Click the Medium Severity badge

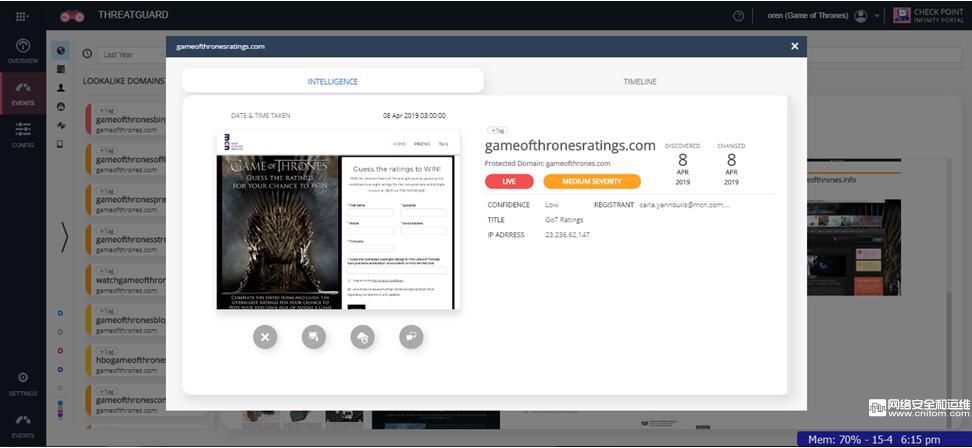[x=592, y=181]
